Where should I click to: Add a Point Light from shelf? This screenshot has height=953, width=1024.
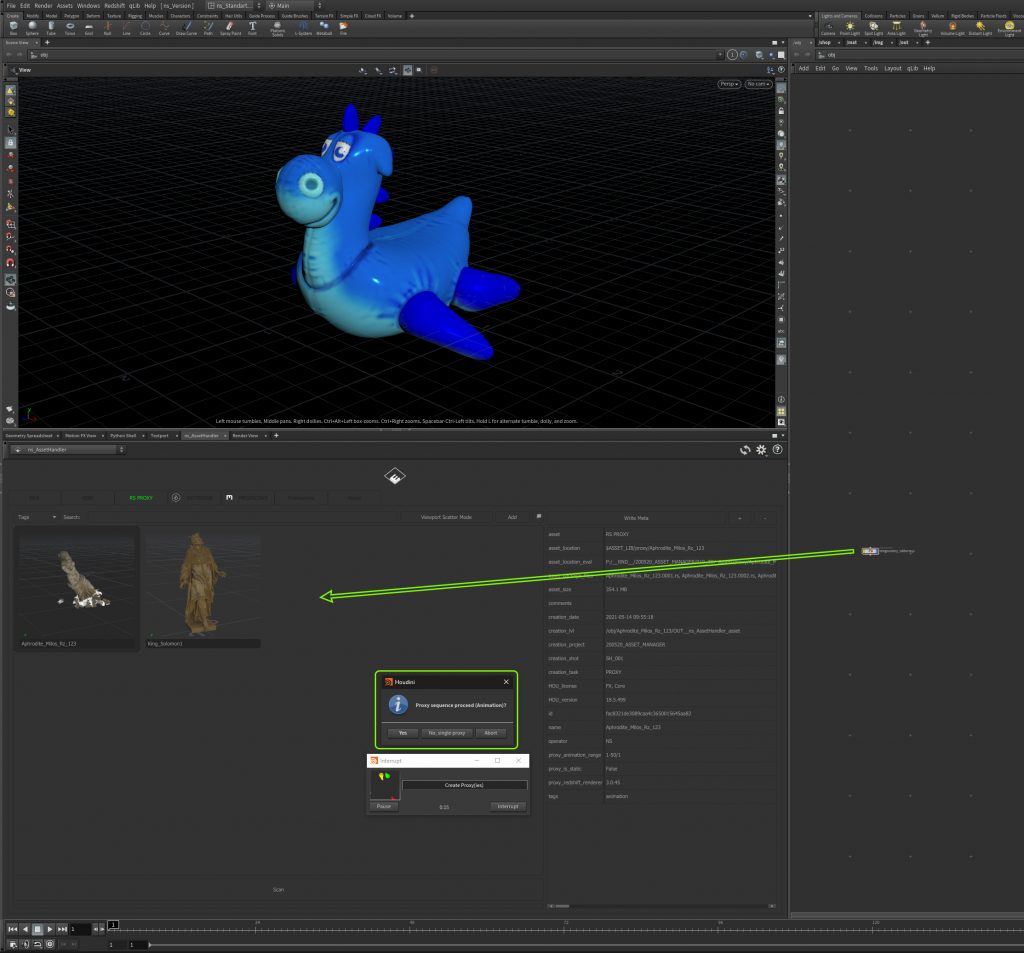click(851, 28)
